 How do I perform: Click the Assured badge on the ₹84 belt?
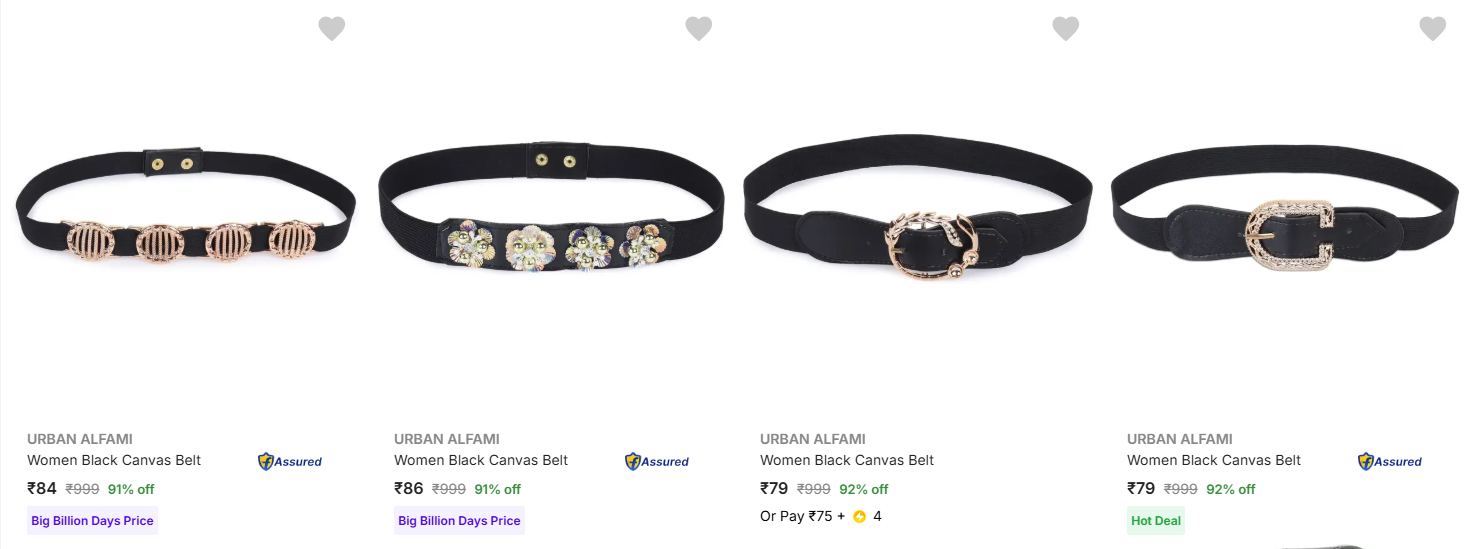tap(290, 461)
